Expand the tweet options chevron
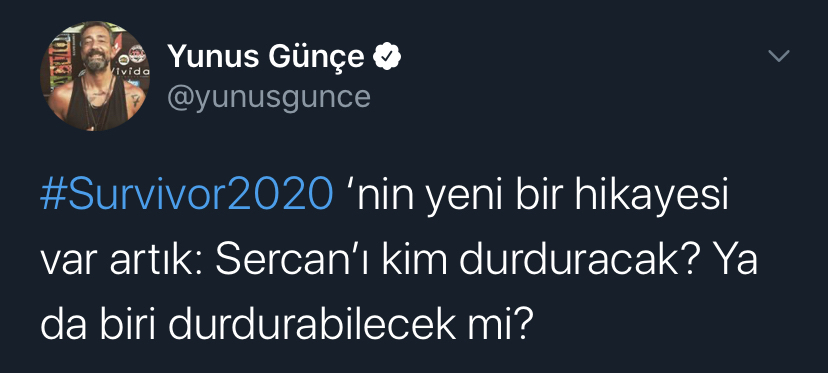 click(x=779, y=56)
